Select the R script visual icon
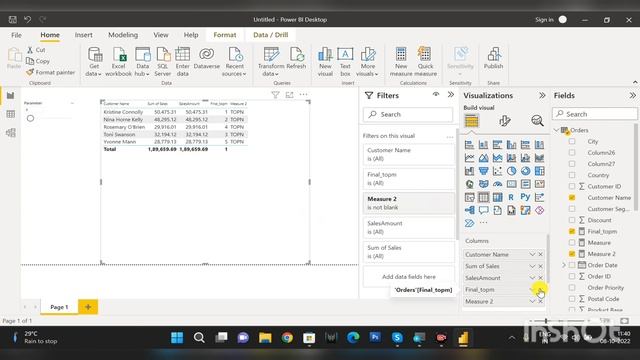The height and width of the screenshot is (360, 640). pos(511,197)
